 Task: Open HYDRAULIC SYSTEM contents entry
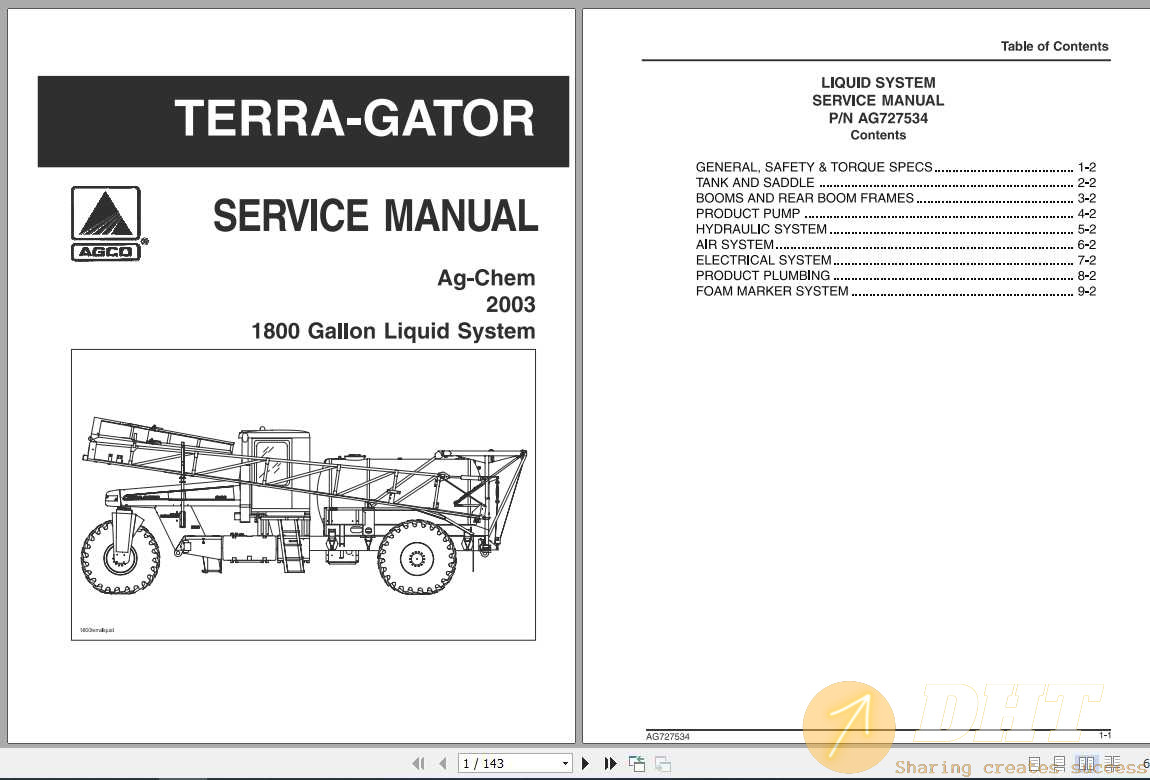click(x=896, y=229)
